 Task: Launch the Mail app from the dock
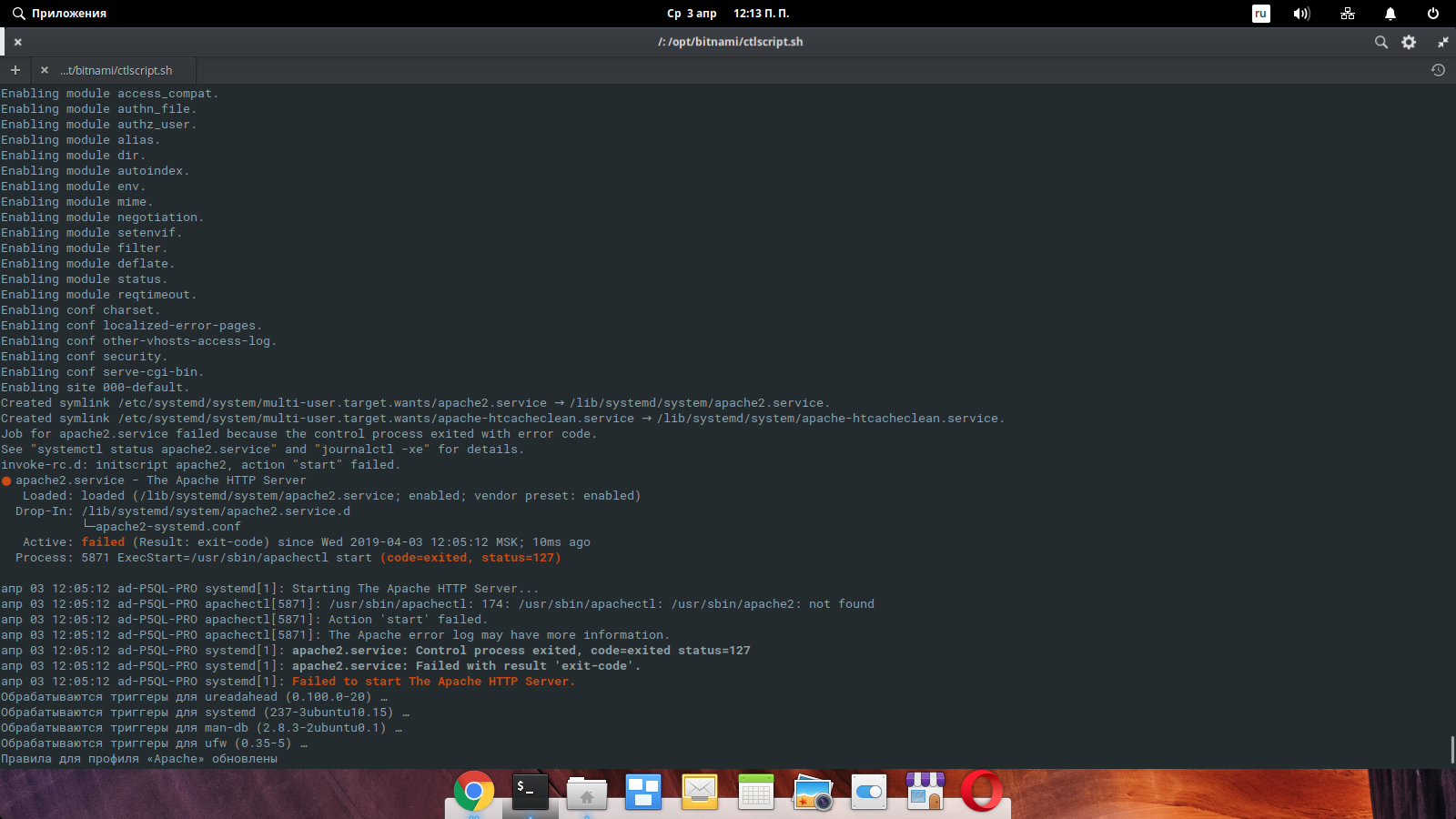click(700, 792)
